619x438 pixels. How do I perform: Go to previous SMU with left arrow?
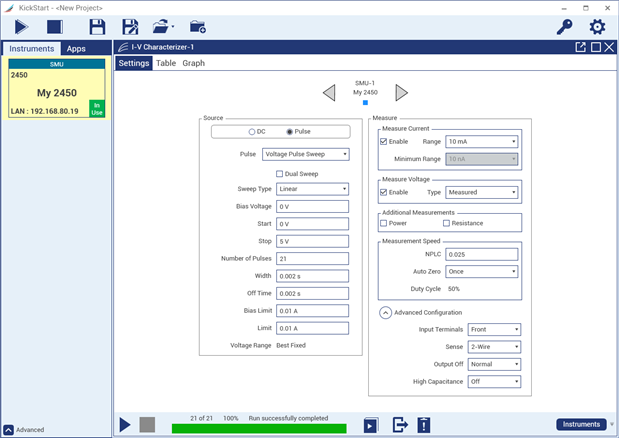pyautogui.click(x=329, y=93)
